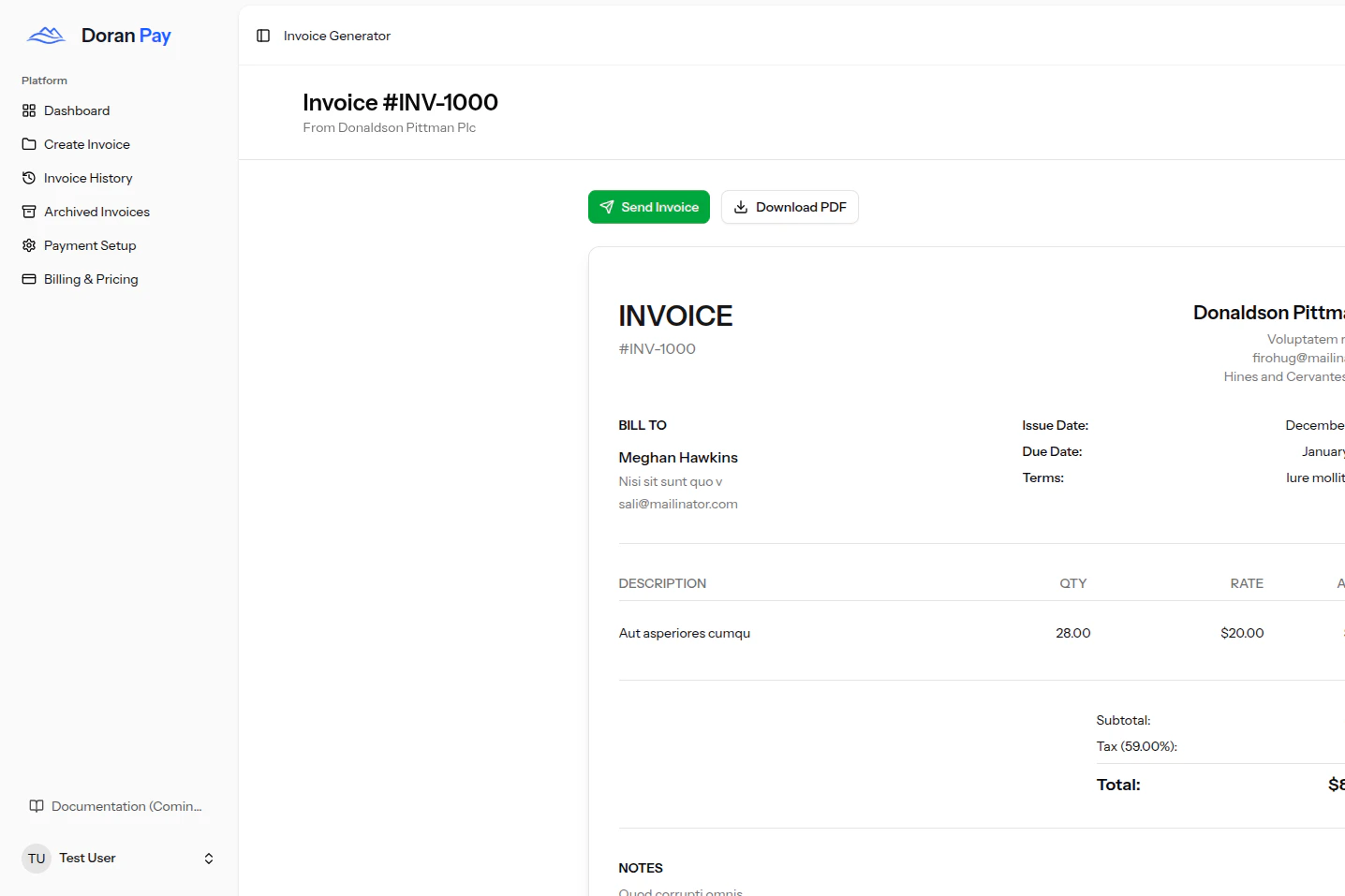The height and width of the screenshot is (896, 1345).
Task: Select Invoice History in the sidebar
Action: (88, 178)
